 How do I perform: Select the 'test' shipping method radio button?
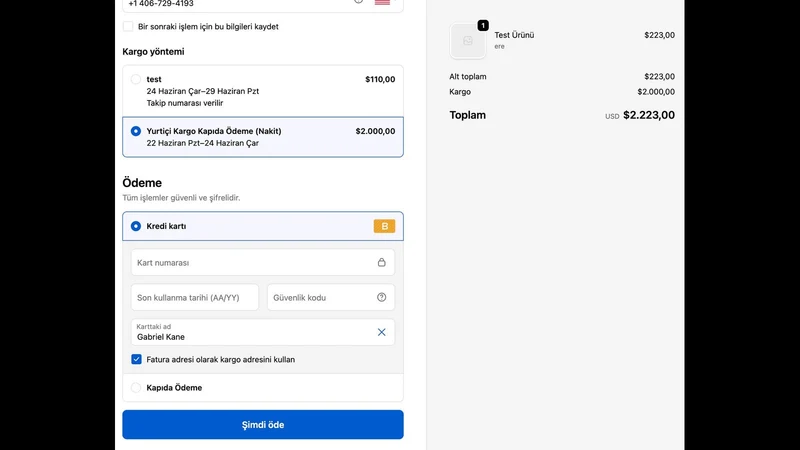point(136,79)
